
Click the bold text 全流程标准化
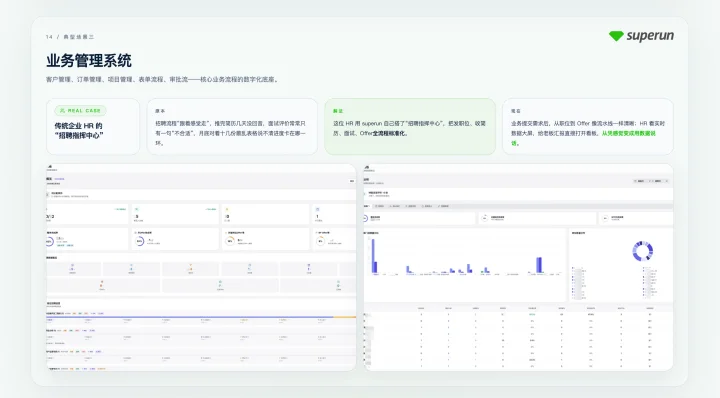389,134
